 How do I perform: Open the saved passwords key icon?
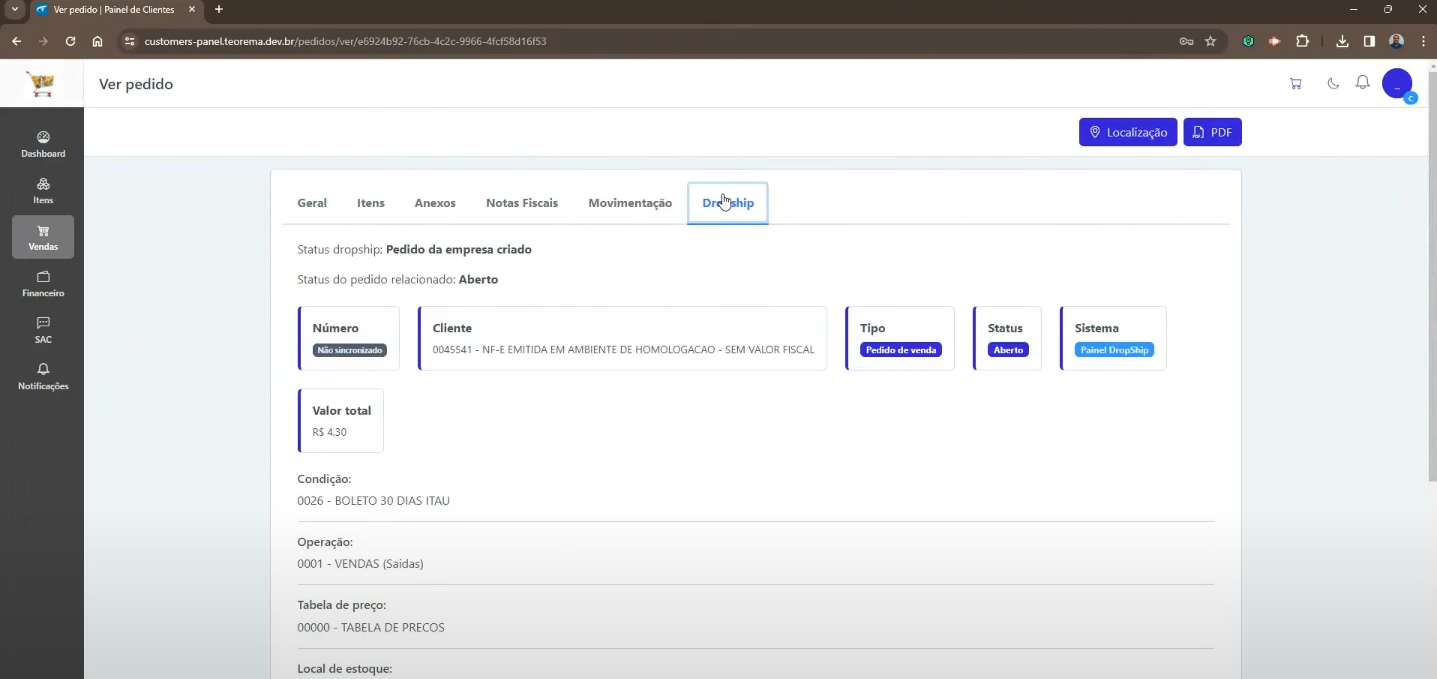click(x=1186, y=41)
